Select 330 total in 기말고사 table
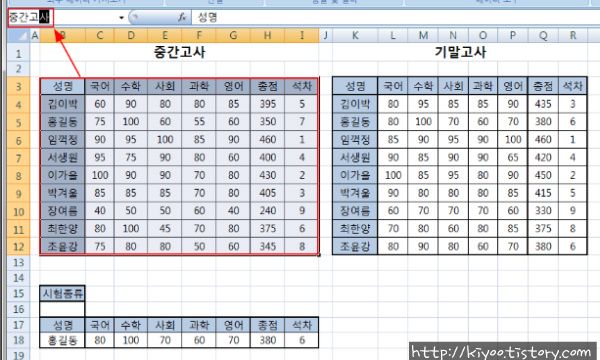Image resolution: width=600 pixels, height=360 pixels. pyautogui.click(x=543, y=211)
